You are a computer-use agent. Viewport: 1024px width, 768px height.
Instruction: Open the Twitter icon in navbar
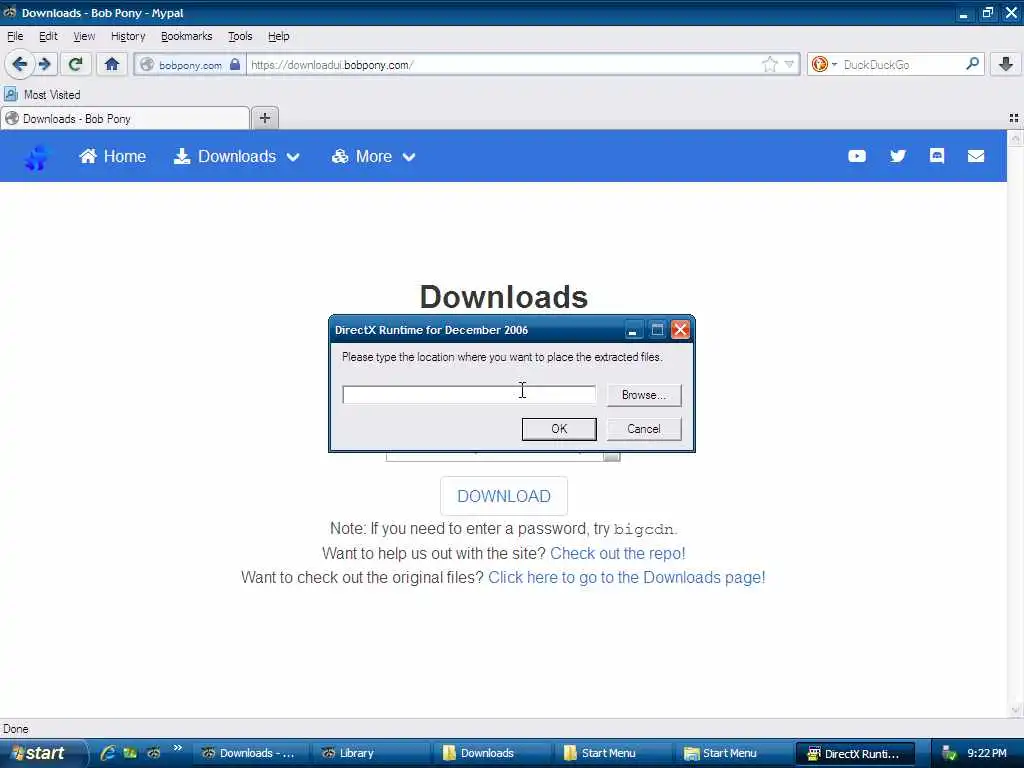pyautogui.click(x=898, y=156)
